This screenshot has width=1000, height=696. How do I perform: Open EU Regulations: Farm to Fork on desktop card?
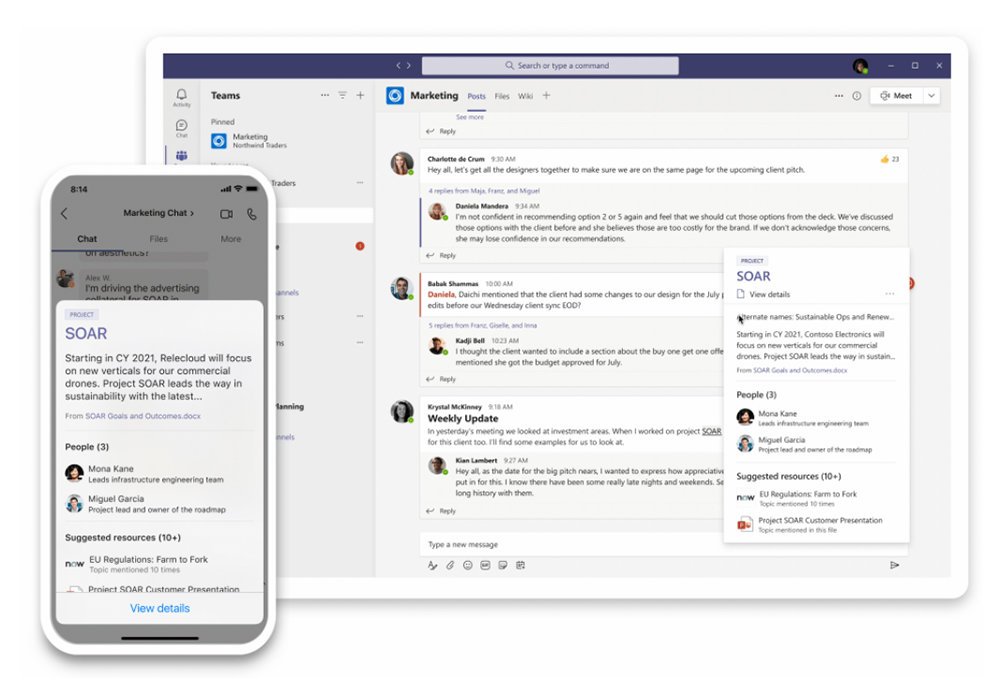pyautogui.click(x=816, y=498)
